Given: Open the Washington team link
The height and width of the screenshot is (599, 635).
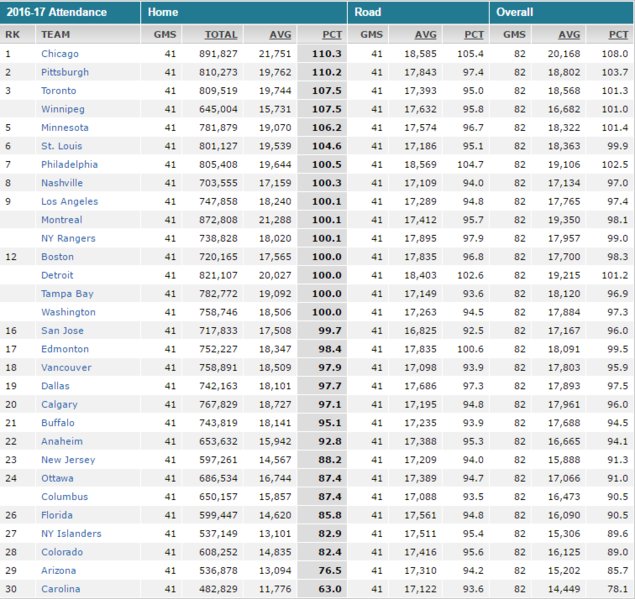Looking at the screenshot, I should tap(68, 312).
